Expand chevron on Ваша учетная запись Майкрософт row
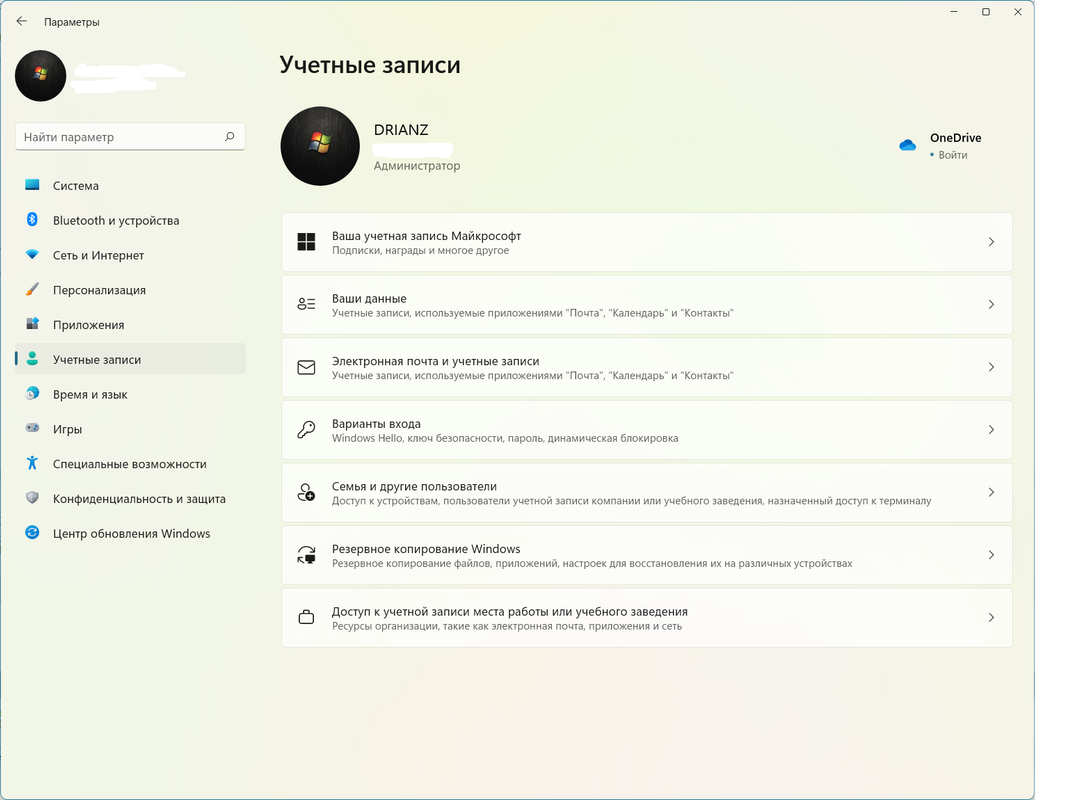Screen dimensions: 1069x800 click(x=991, y=242)
